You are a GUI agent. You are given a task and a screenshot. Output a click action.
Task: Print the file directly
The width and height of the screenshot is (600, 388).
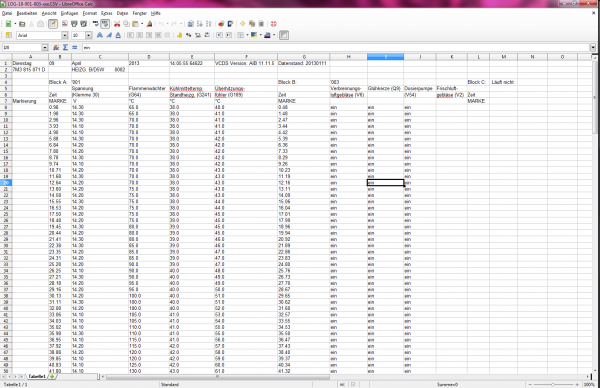pyautogui.click(x=74, y=24)
